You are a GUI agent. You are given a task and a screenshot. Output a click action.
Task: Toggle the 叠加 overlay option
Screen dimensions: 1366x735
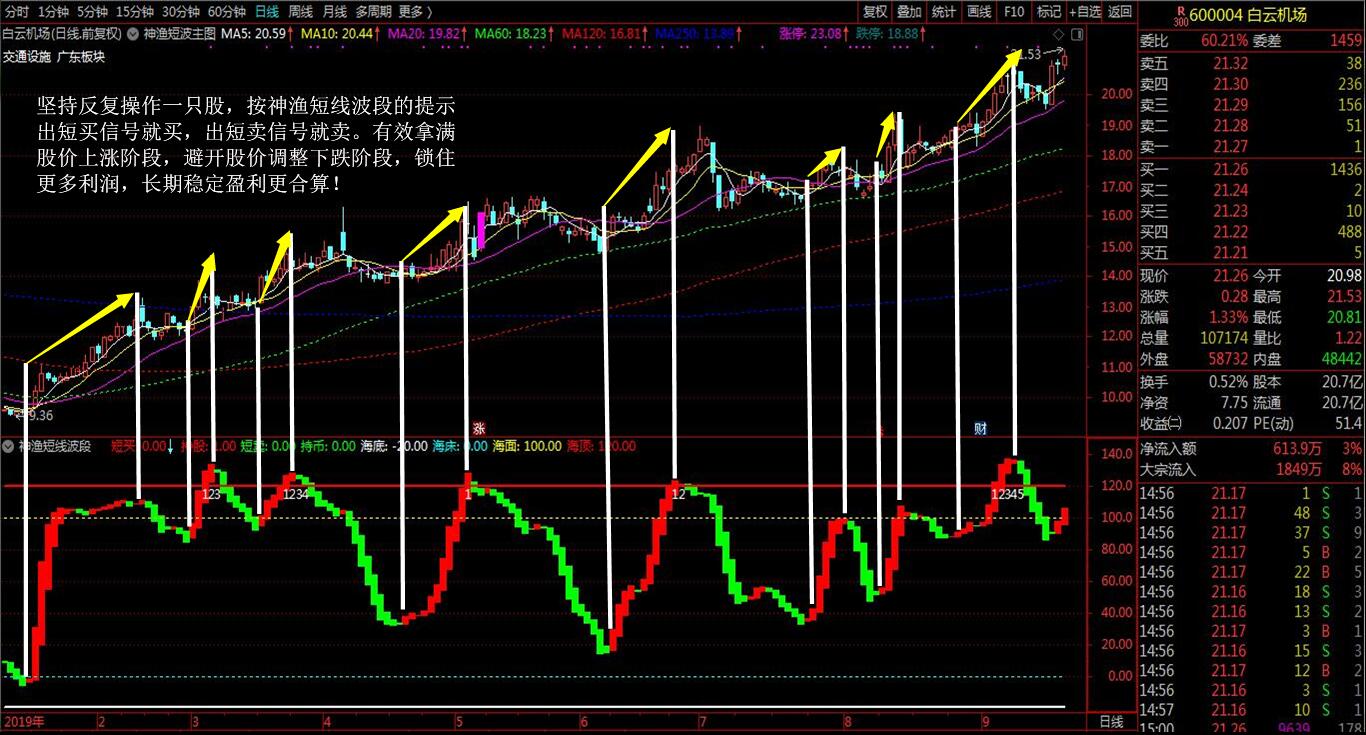tap(909, 11)
